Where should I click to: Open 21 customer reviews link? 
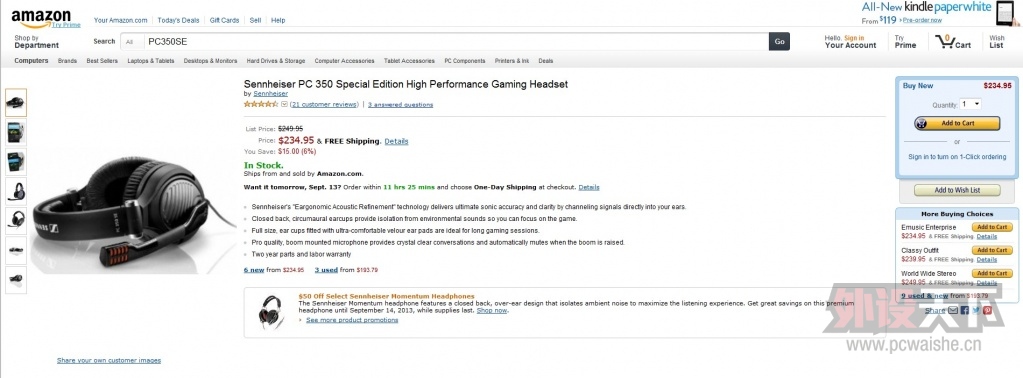[324, 104]
